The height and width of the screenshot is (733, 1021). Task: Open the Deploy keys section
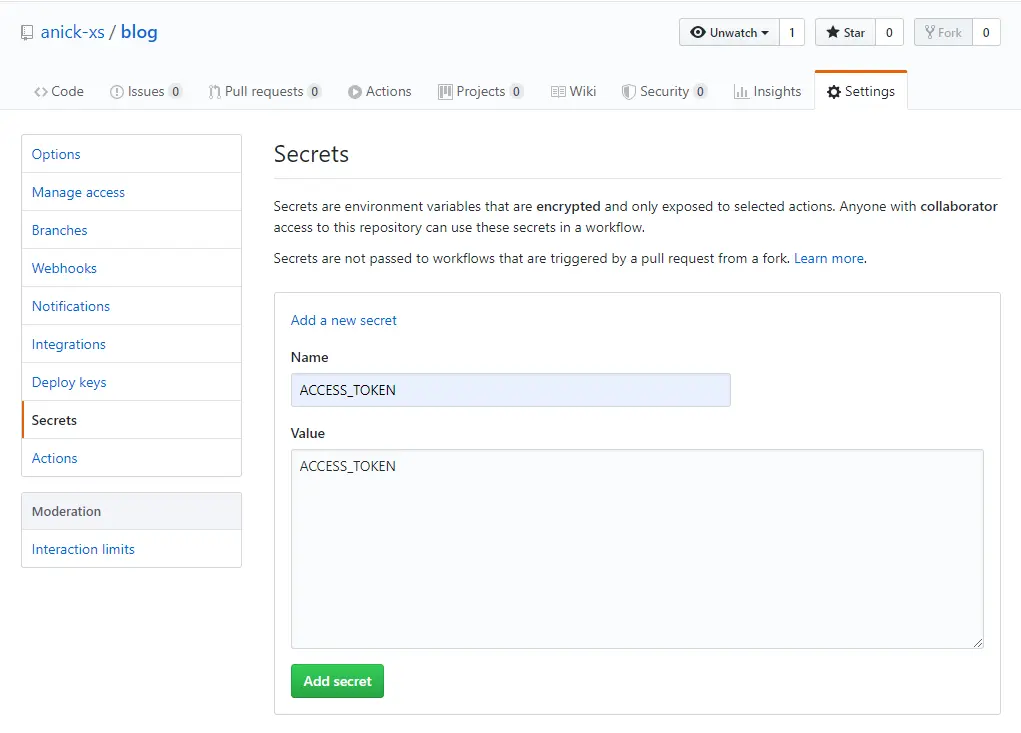tap(69, 382)
